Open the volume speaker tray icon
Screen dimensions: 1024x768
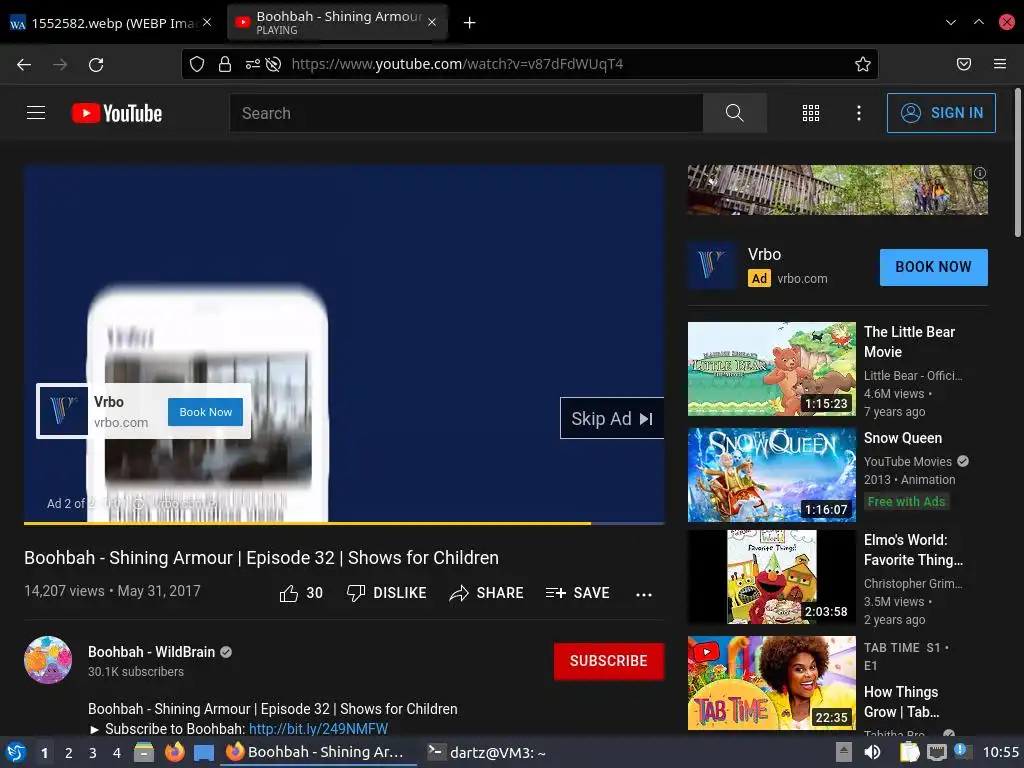click(872, 752)
